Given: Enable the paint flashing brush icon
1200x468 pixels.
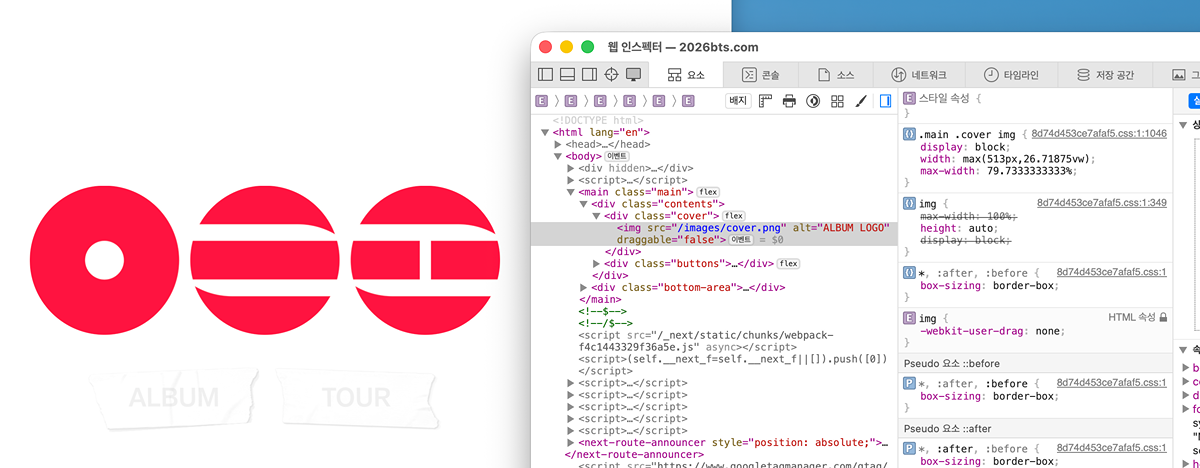Looking at the screenshot, I should click(859, 101).
